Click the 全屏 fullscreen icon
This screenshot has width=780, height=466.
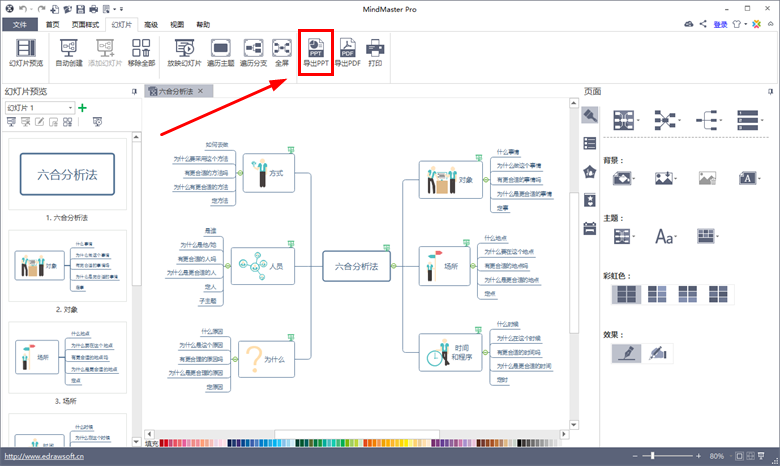click(x=282, y=52)
